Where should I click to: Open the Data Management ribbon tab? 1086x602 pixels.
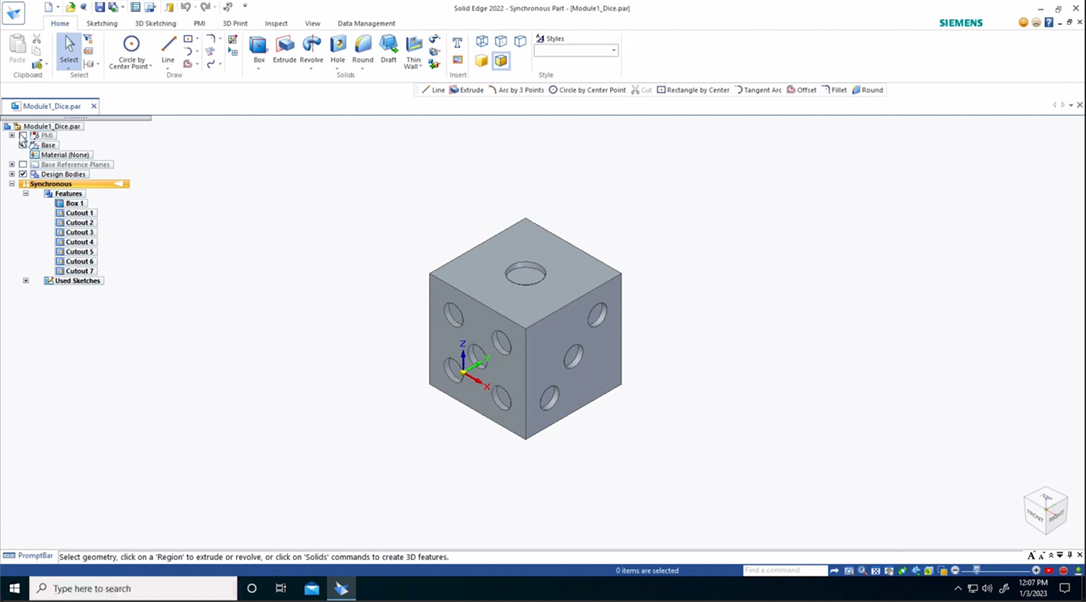(x=366, y=24)
